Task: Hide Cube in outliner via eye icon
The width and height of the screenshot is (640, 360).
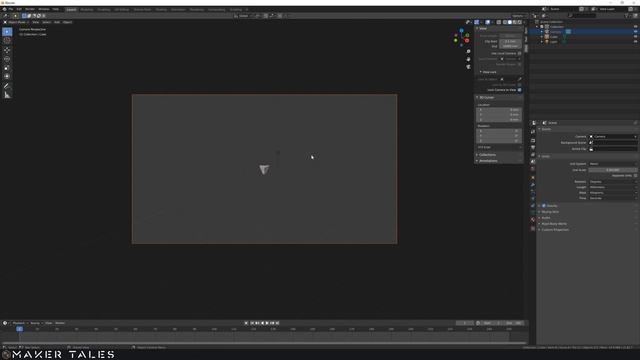Action: [x=635, y=37]
